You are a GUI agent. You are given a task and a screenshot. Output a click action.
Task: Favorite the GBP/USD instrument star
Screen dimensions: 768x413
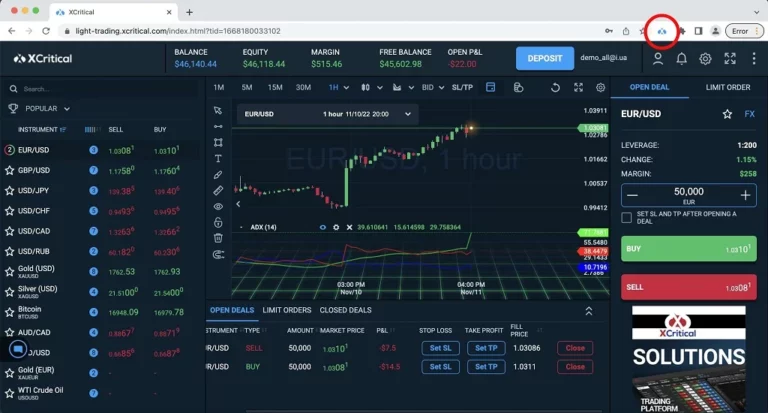[x=10, y=170]
